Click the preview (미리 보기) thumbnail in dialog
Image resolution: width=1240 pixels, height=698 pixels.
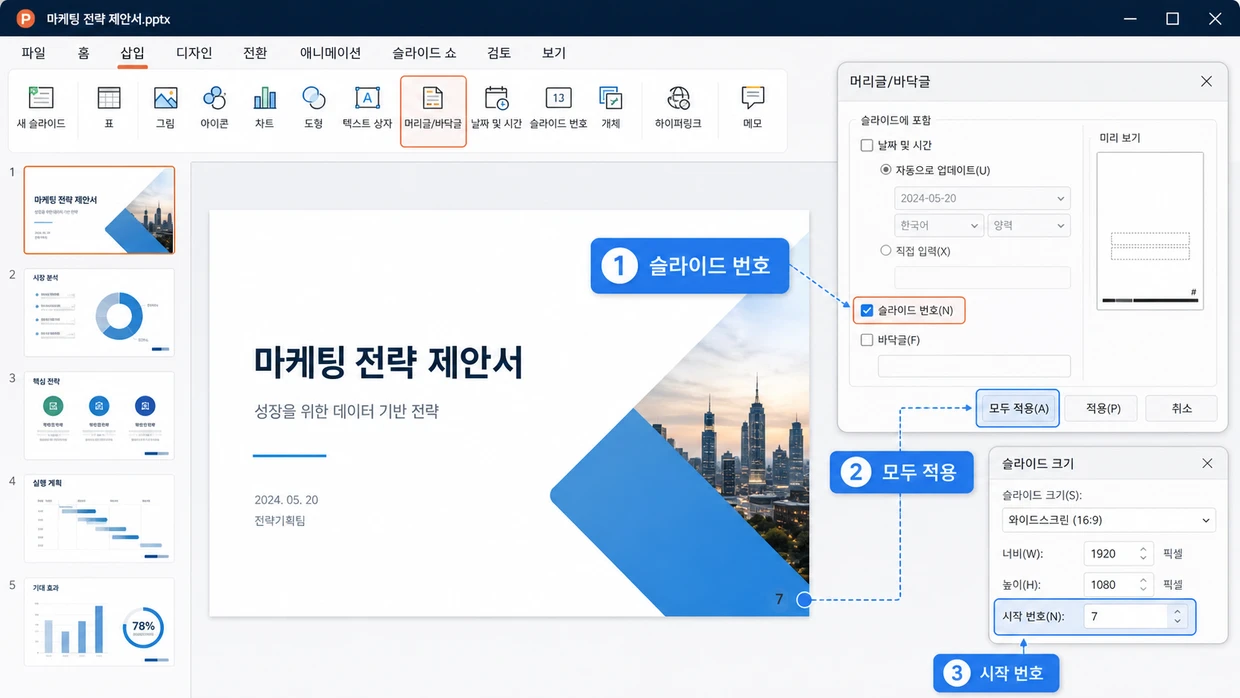point(1150,231)
